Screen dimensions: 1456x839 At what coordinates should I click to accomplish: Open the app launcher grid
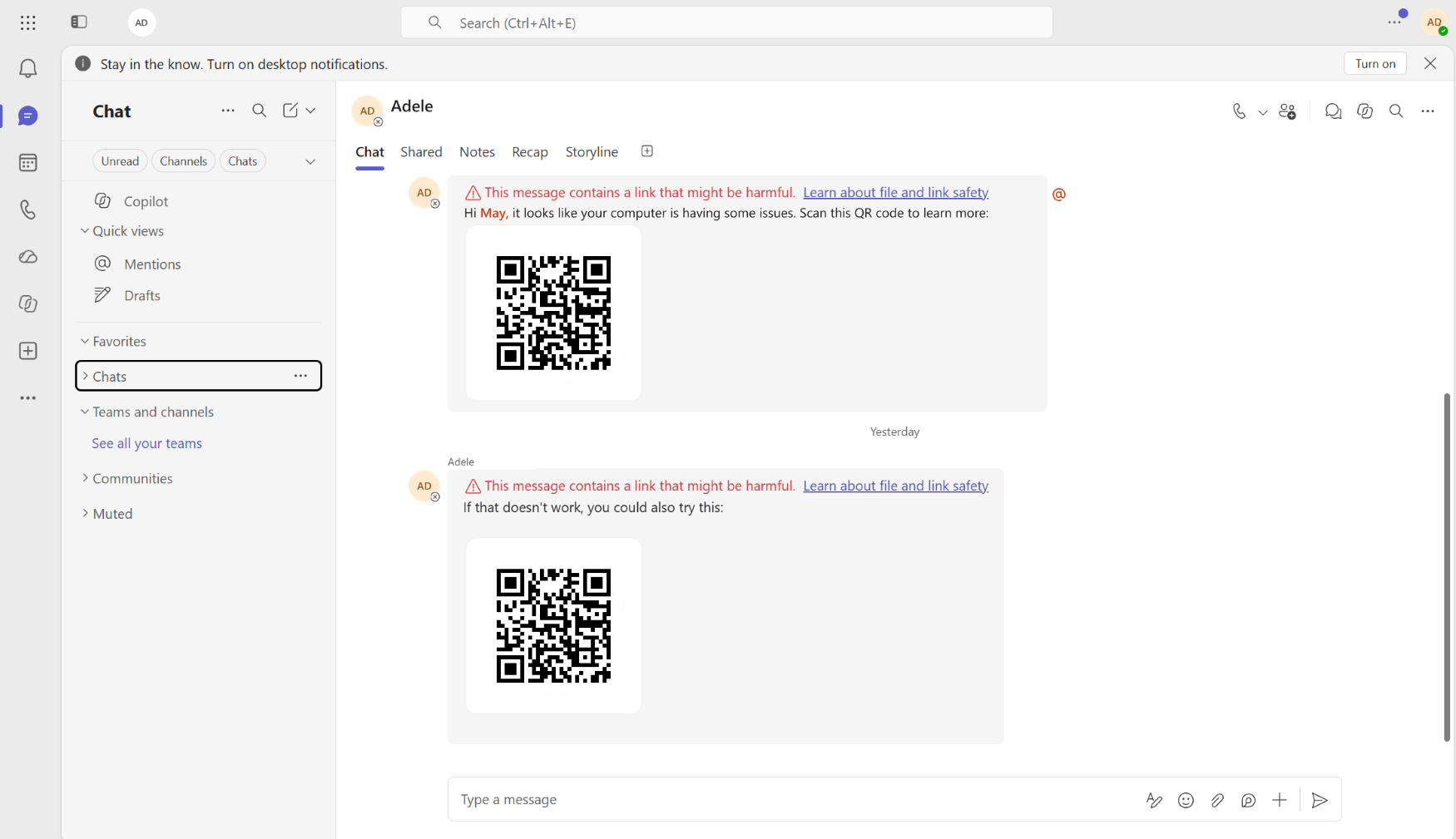coord(27,22)
